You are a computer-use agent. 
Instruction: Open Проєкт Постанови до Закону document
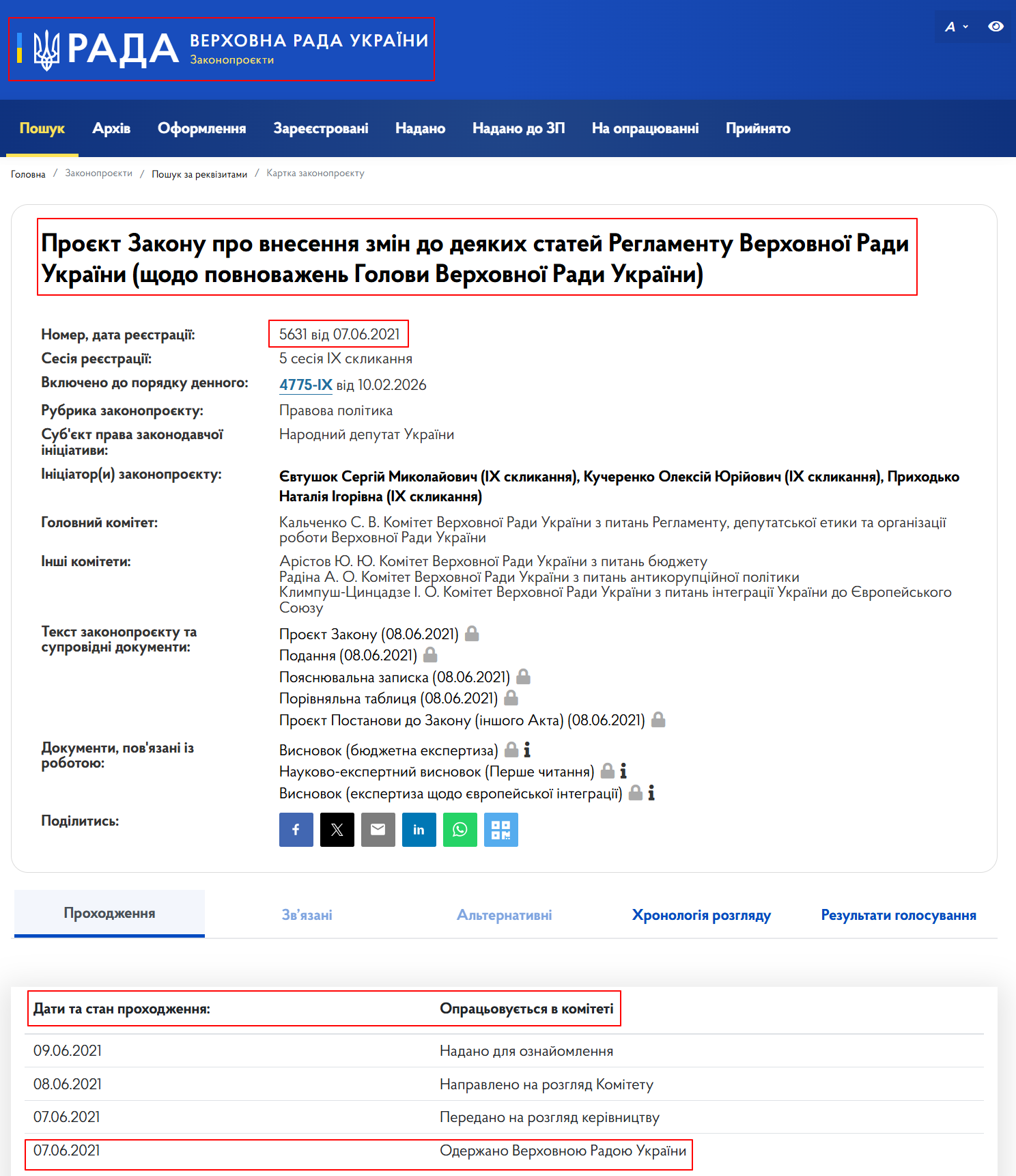tap(462, 720)
